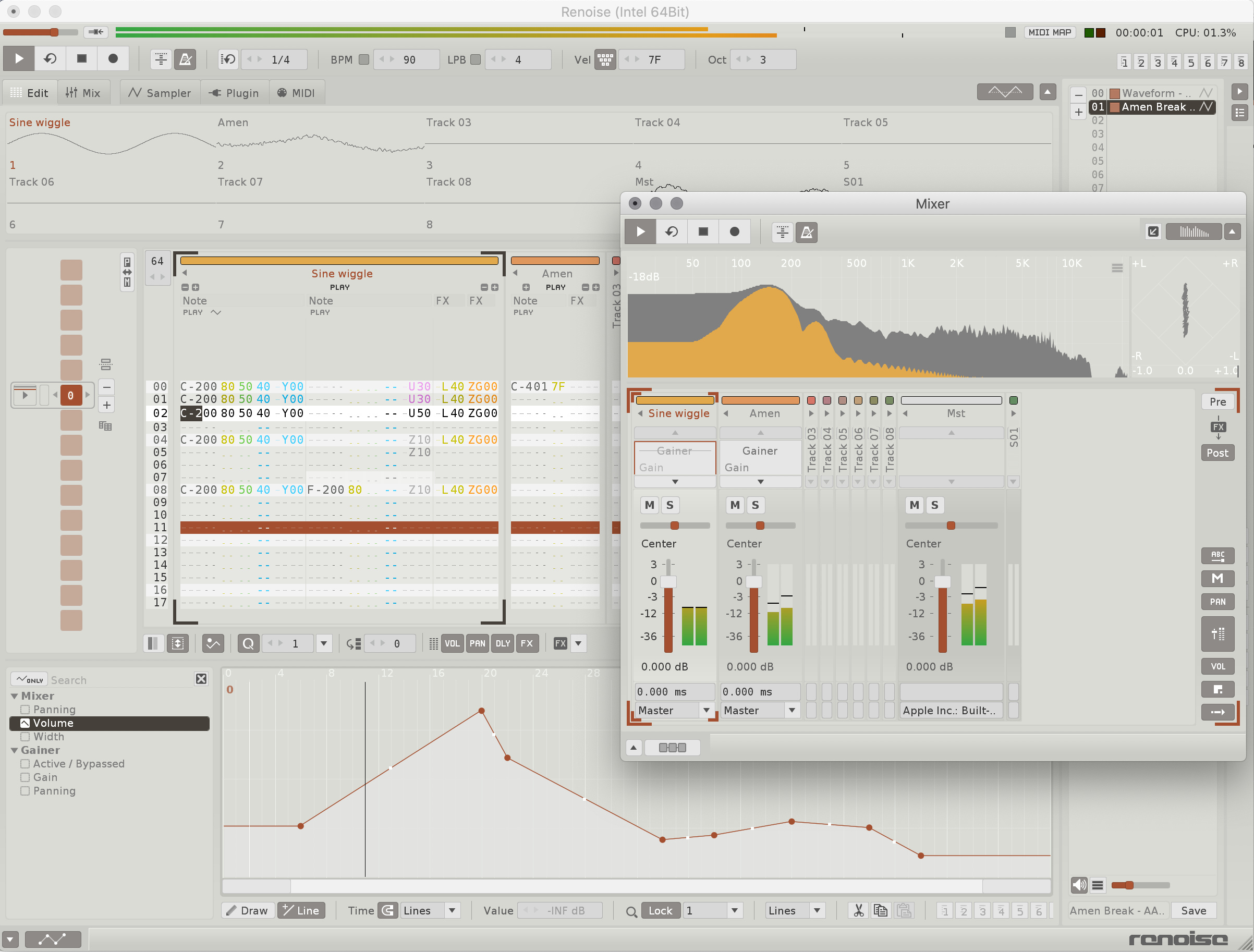Click Sine wiggle panning slider
The width and height of the screenshot is (1254, 952).
click(x=675, y=526)
